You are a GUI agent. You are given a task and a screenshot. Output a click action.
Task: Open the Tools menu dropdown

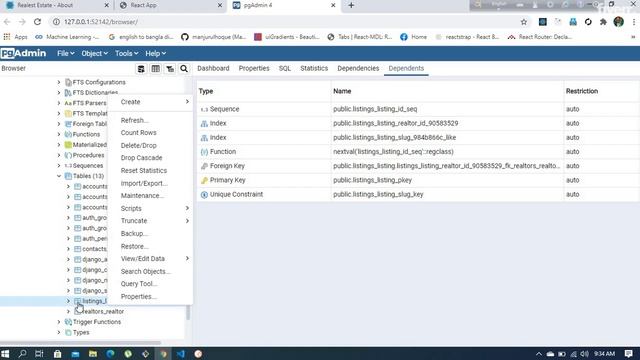click(126, 53)
